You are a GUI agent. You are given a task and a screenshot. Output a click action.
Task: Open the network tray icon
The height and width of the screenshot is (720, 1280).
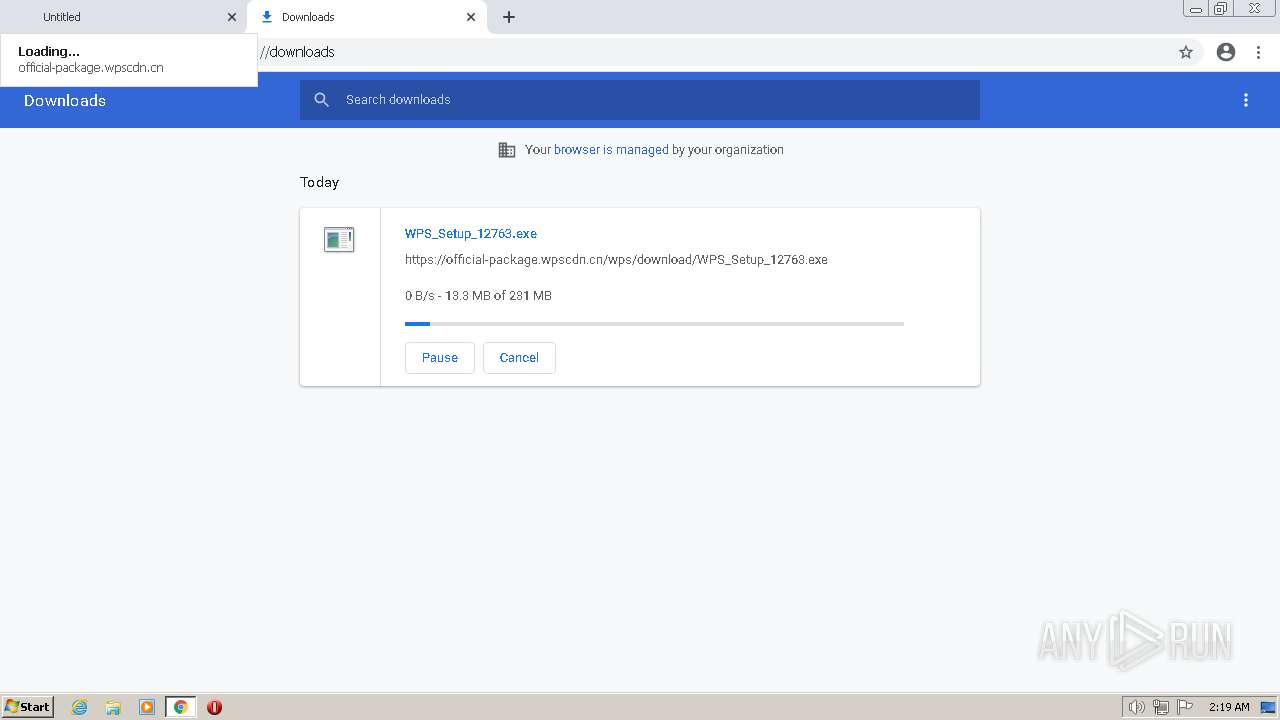pos(1161,707)
